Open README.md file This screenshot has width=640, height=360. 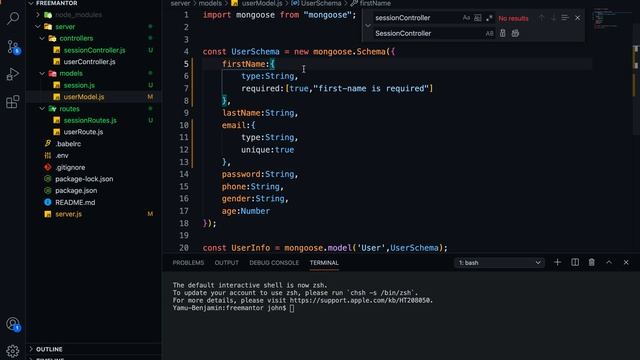pos(75,203)
